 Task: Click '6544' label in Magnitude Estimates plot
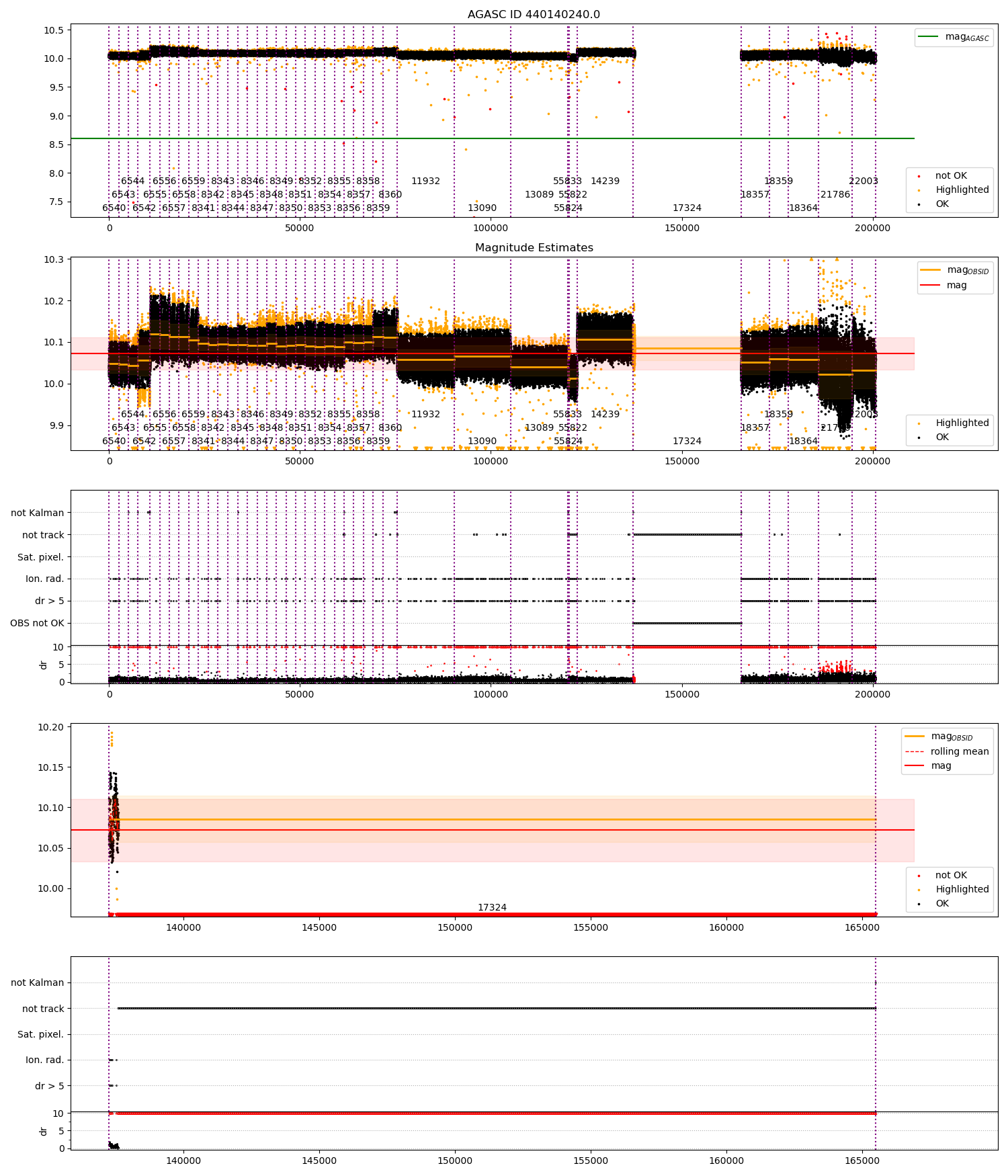[x=132, y=414]
